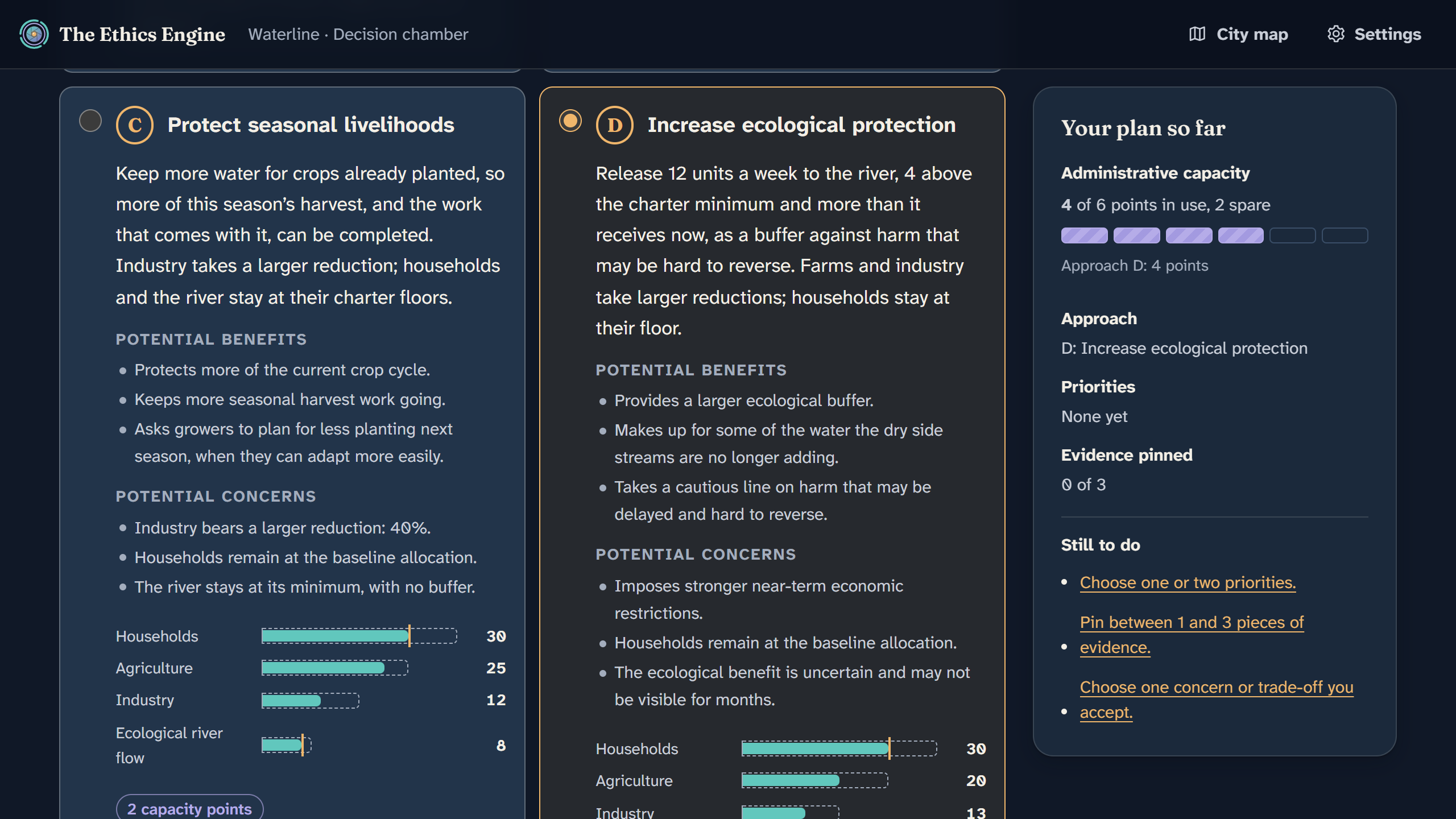Click '0 of 3' evidence pinned count
Screen dimensions: 1456x819
1083,485
